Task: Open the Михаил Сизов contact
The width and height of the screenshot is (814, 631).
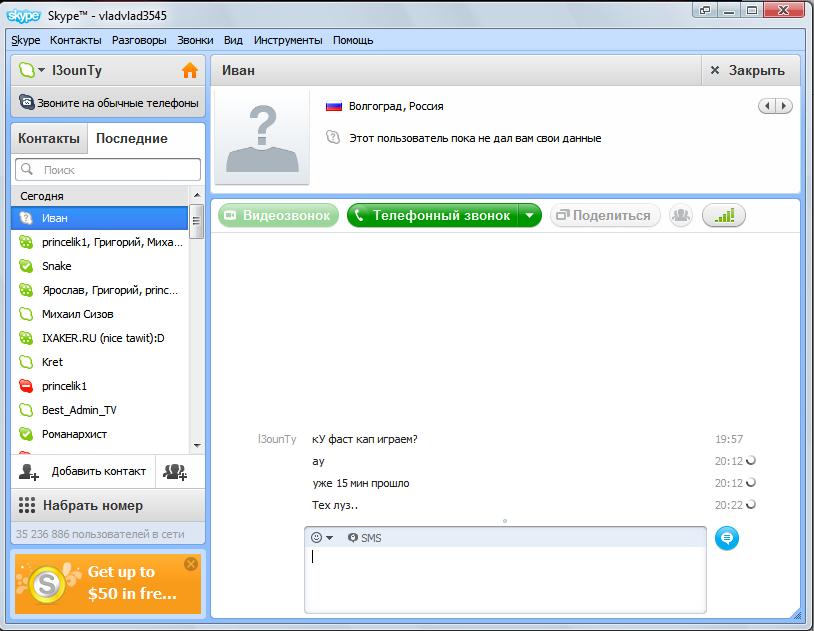Action: click(x=100, y=314)
